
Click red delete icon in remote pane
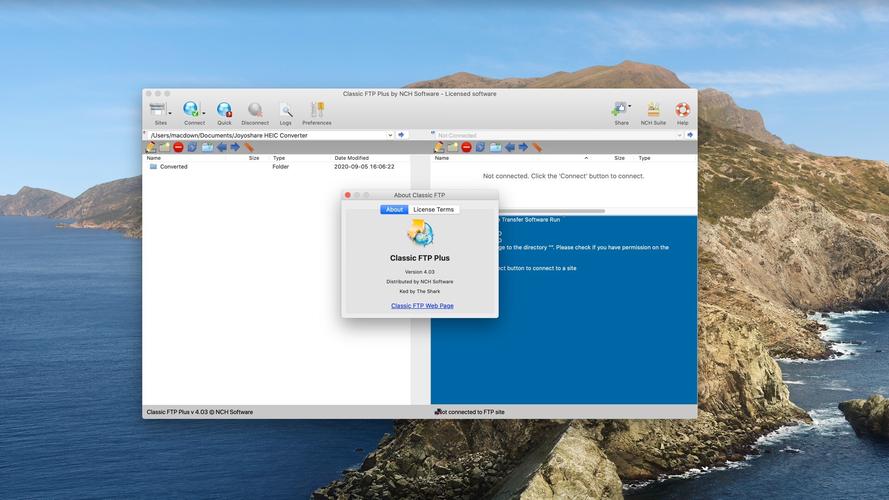coord(467,147)
